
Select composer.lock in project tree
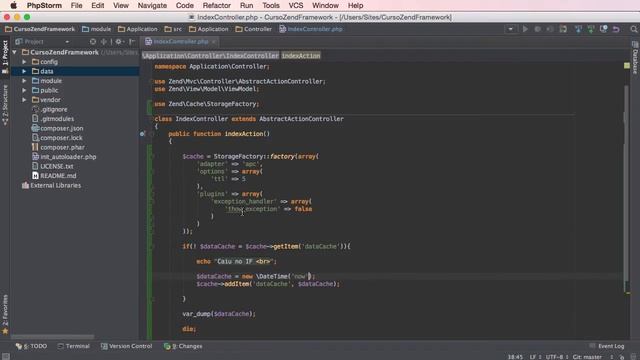coord(61,138)
